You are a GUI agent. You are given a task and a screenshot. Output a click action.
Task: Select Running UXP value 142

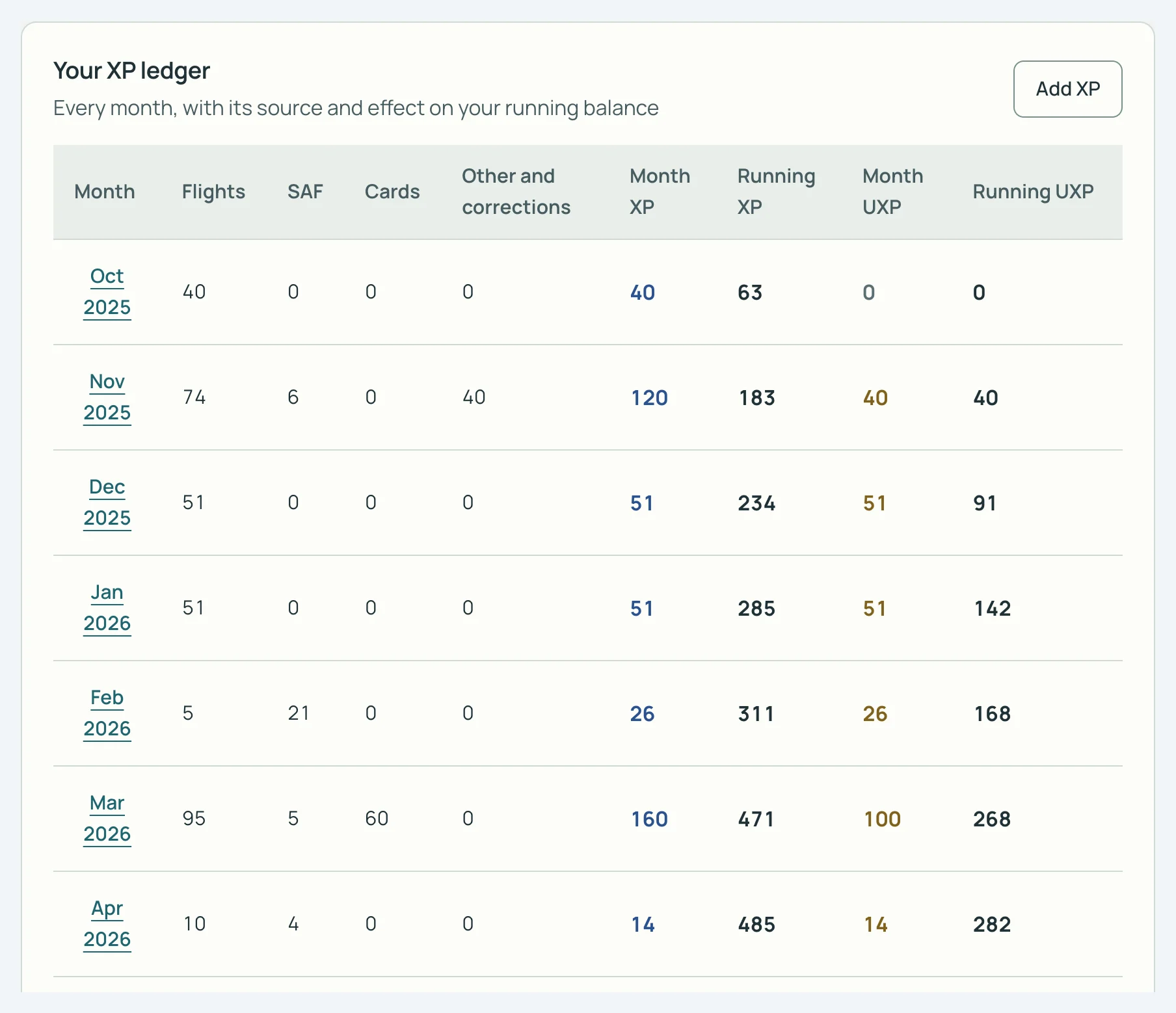tap(993, 609)
